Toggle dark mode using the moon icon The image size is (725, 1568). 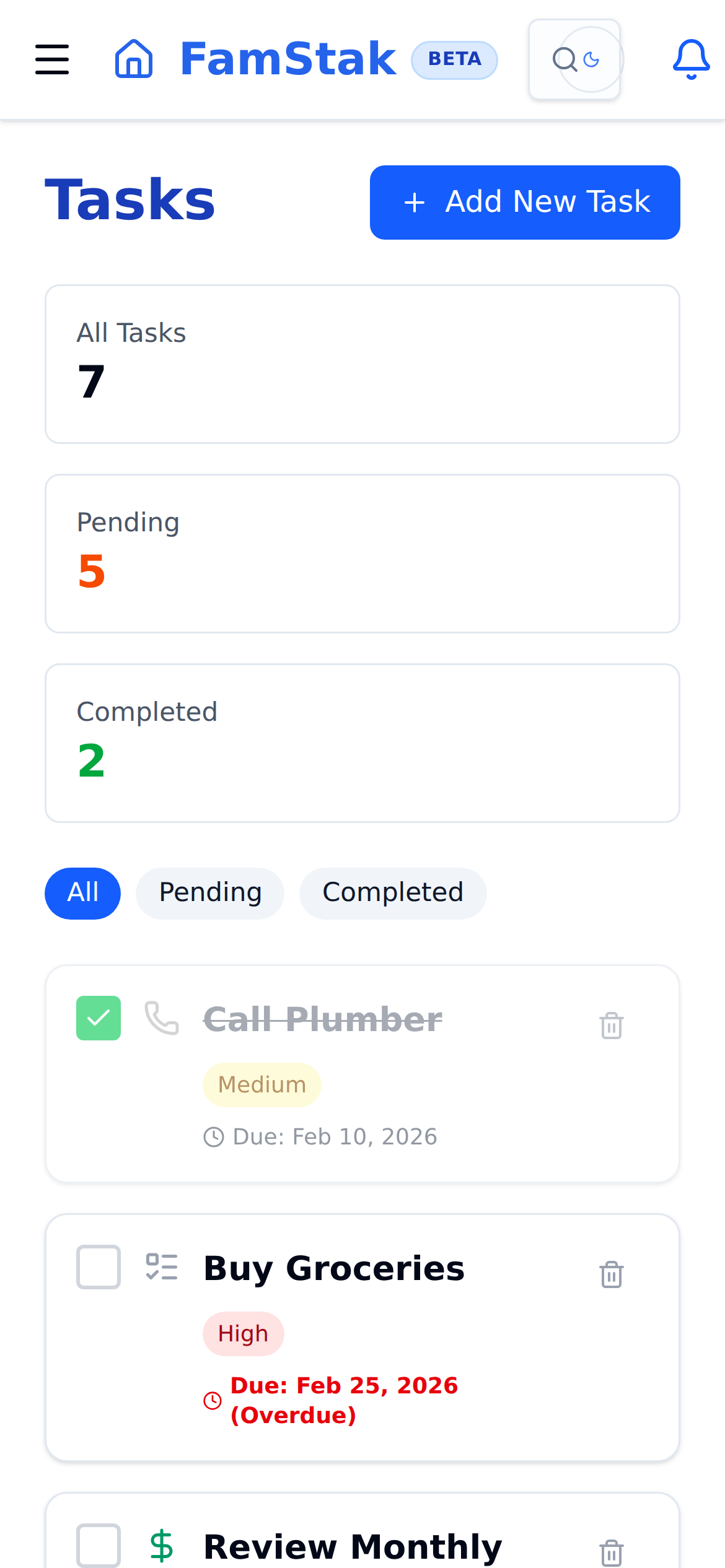(x=589, y=59)
